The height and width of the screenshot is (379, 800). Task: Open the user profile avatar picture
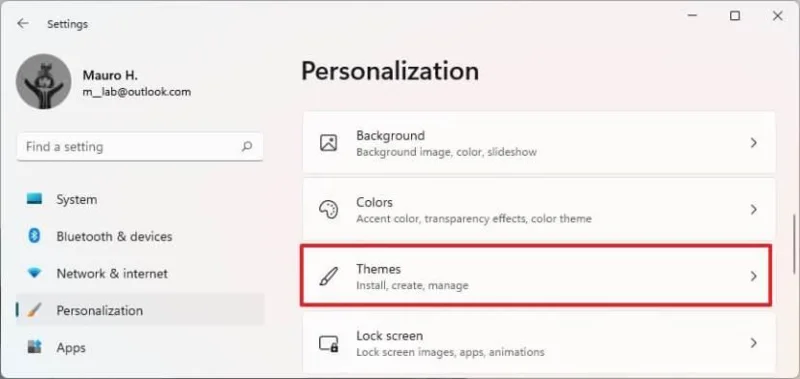click(x=43, y=82)
